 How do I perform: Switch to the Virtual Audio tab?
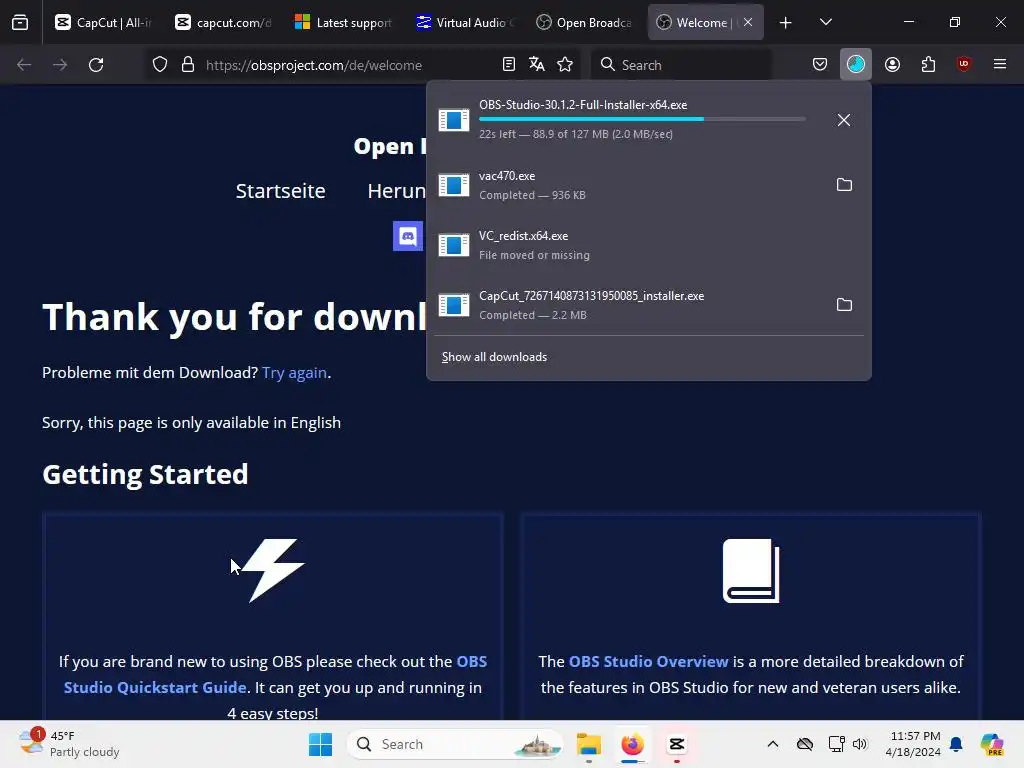pyautogui.click(x=464, y=22)
